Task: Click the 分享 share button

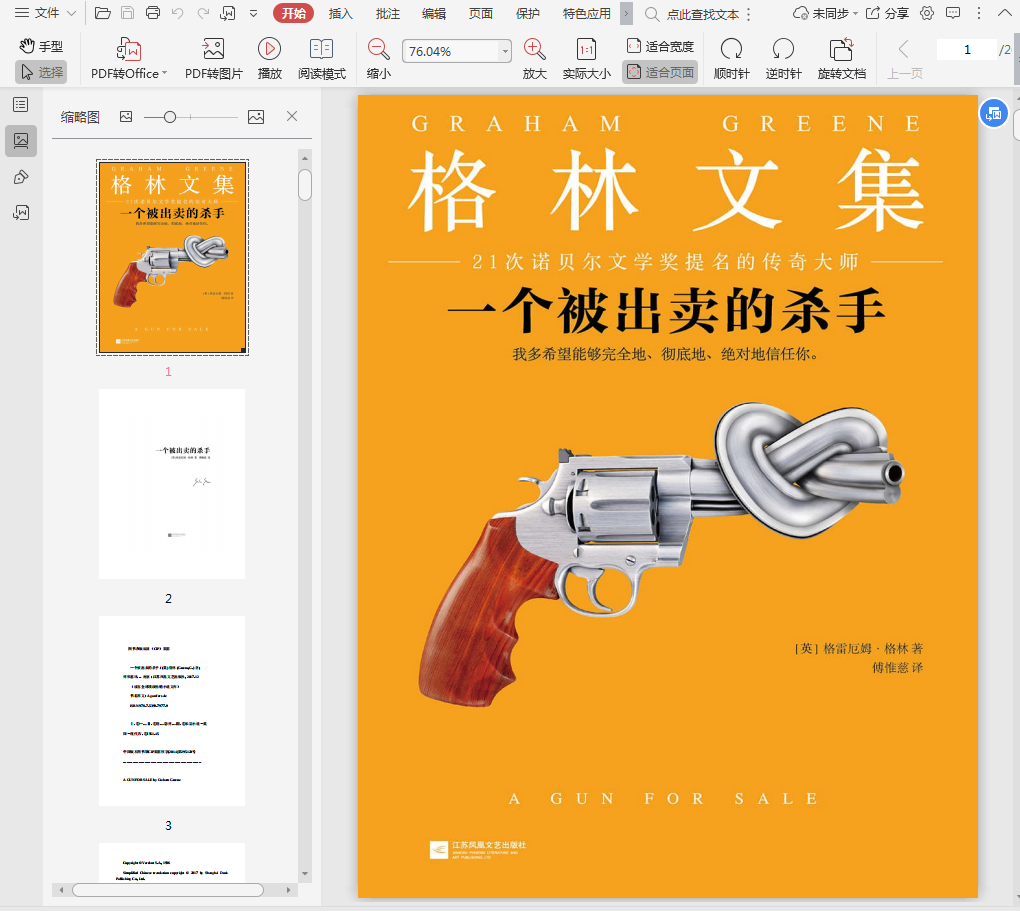Action: [x=887, y=13]
